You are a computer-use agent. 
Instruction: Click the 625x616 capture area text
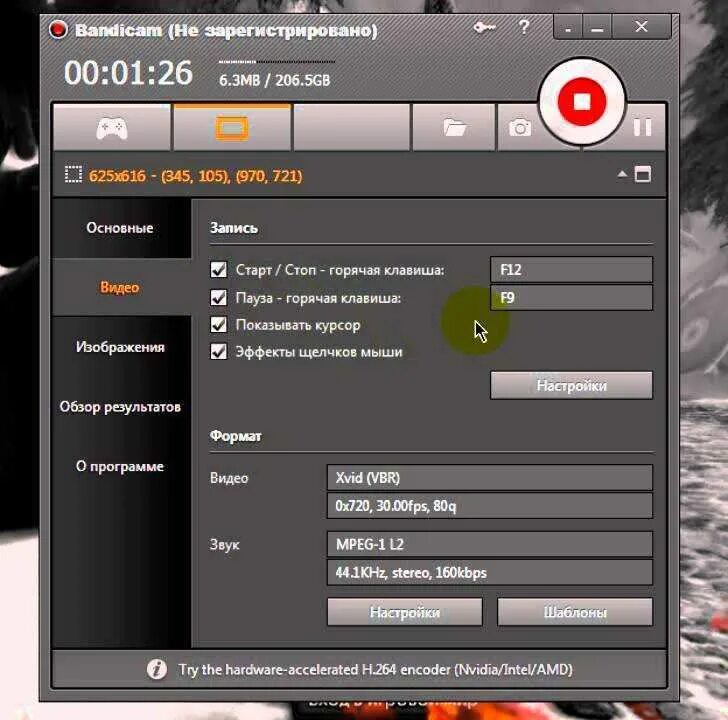coord(195,176)
